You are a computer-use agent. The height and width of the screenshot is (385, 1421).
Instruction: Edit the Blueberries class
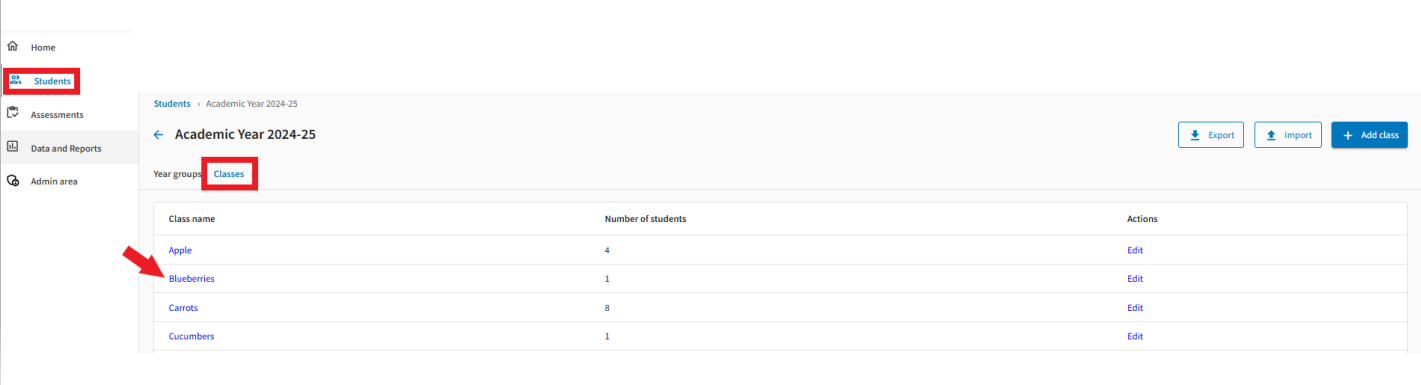coord(1135,279)
